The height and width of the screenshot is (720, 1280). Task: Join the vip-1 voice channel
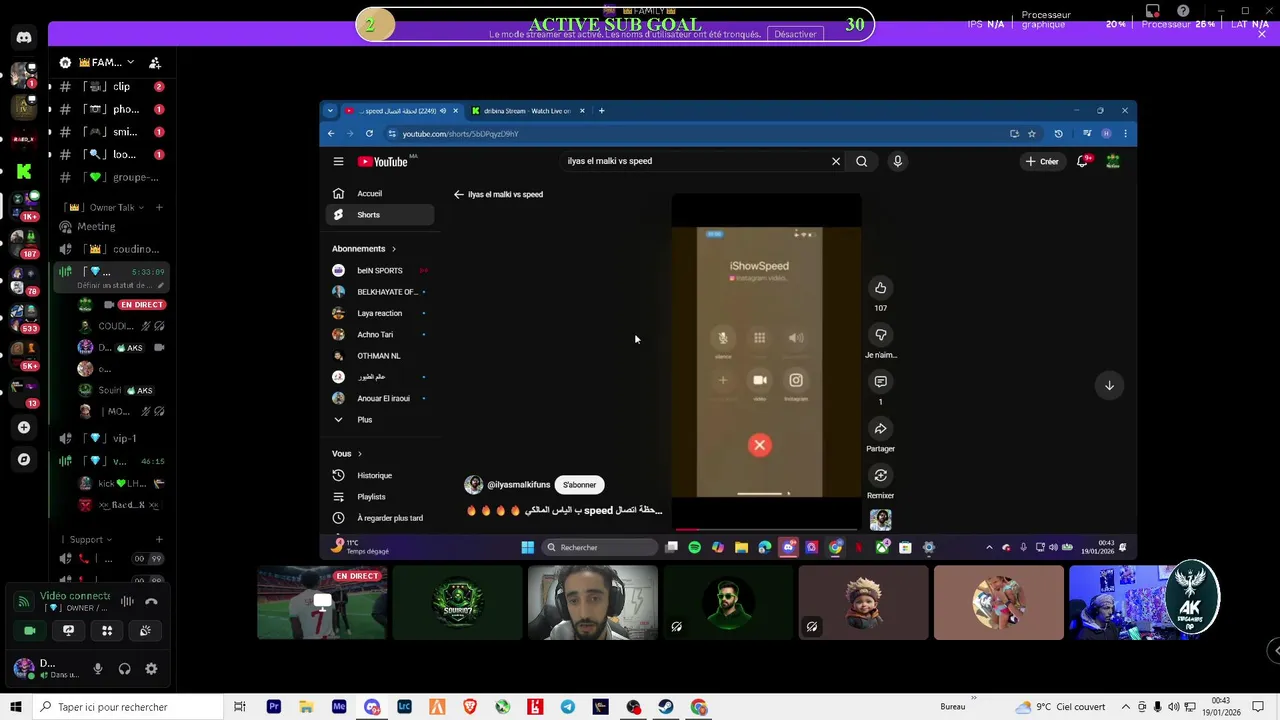110,438
